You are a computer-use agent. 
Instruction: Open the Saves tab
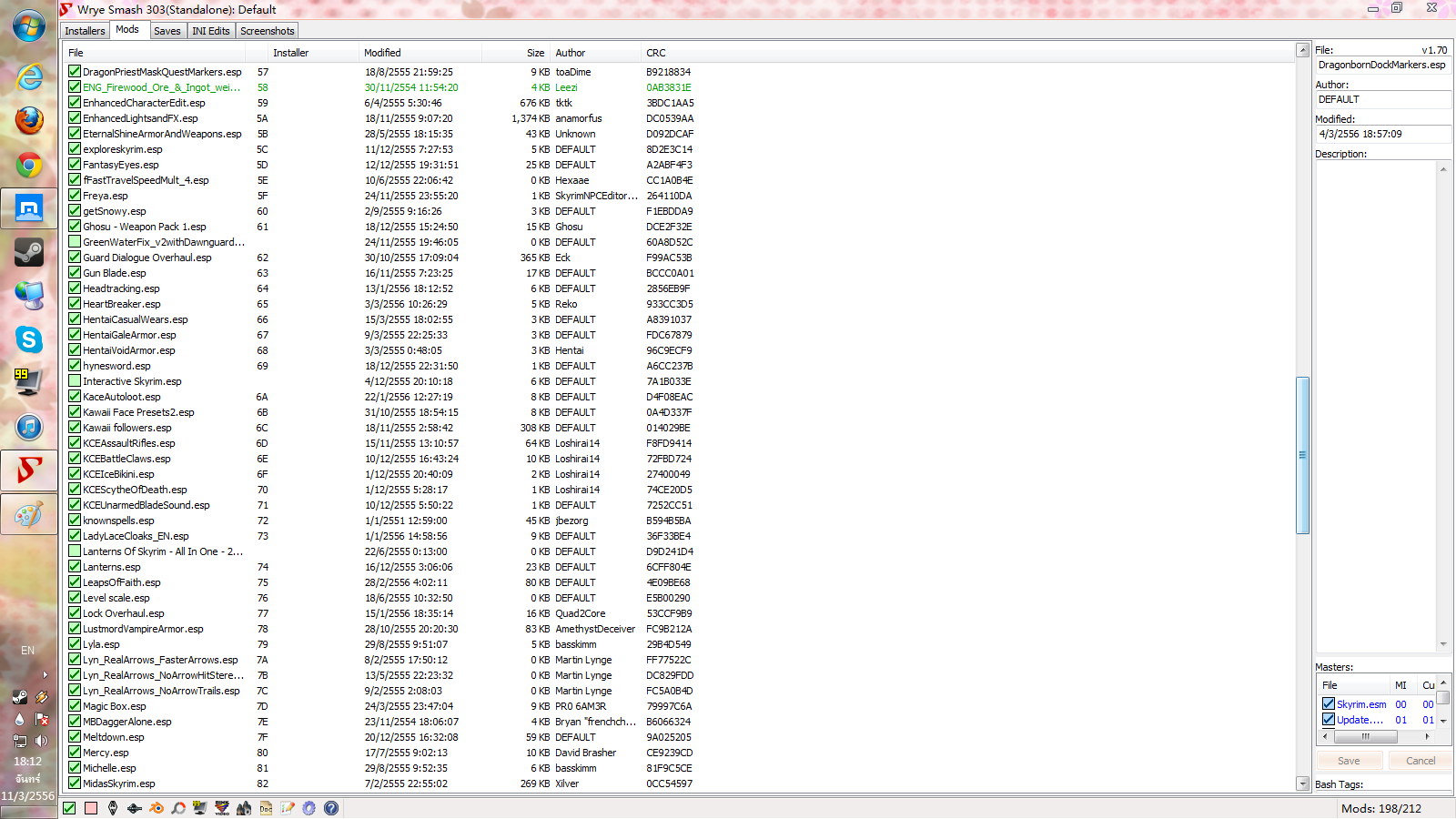pos(167,31)
